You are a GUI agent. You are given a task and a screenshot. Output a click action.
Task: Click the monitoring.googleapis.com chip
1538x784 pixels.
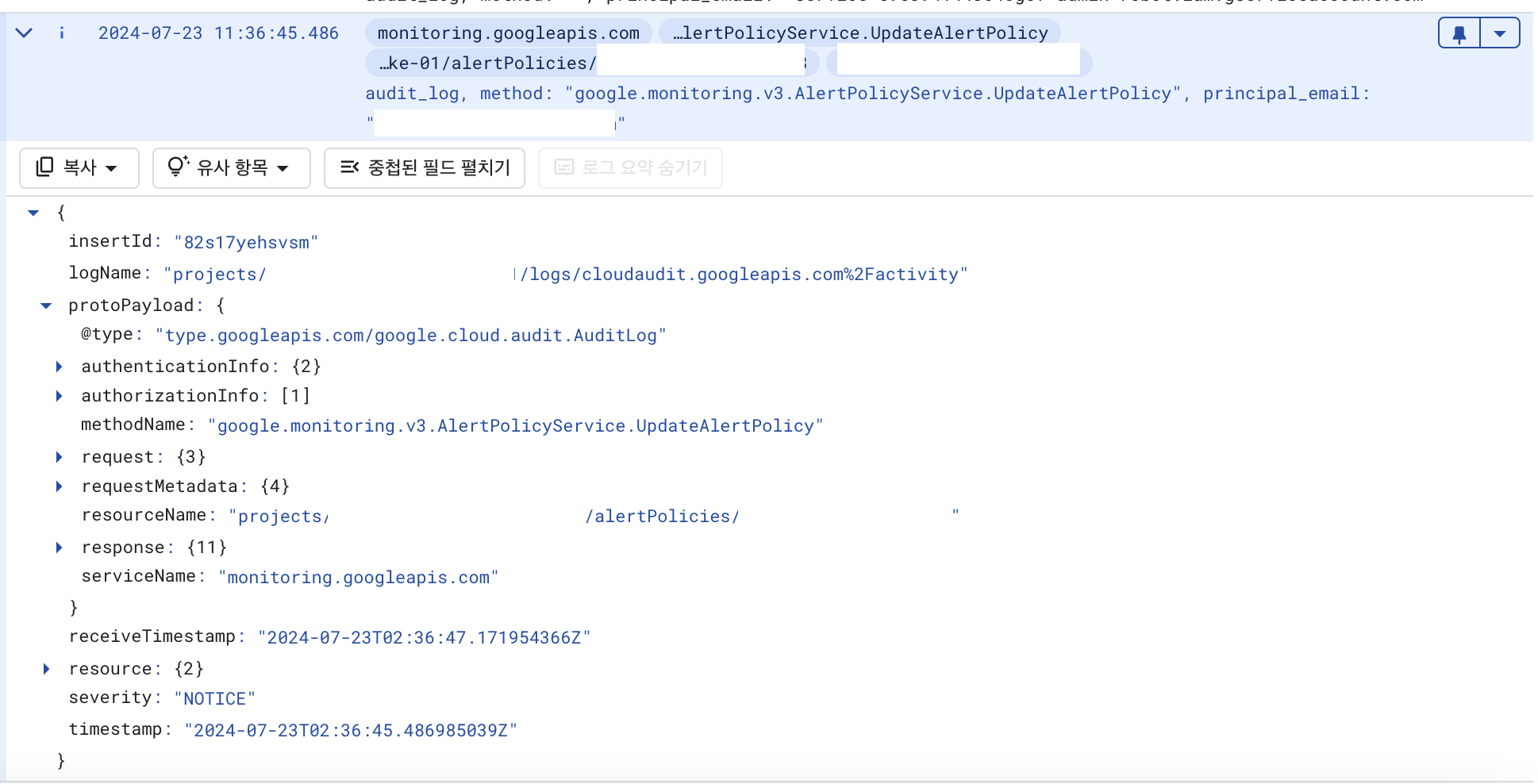509,33
